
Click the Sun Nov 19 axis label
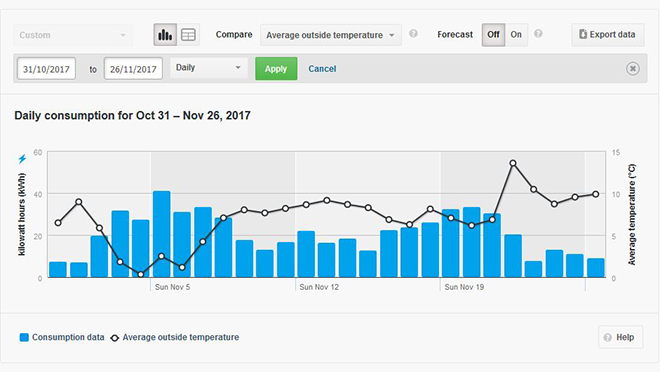[464, 287]
